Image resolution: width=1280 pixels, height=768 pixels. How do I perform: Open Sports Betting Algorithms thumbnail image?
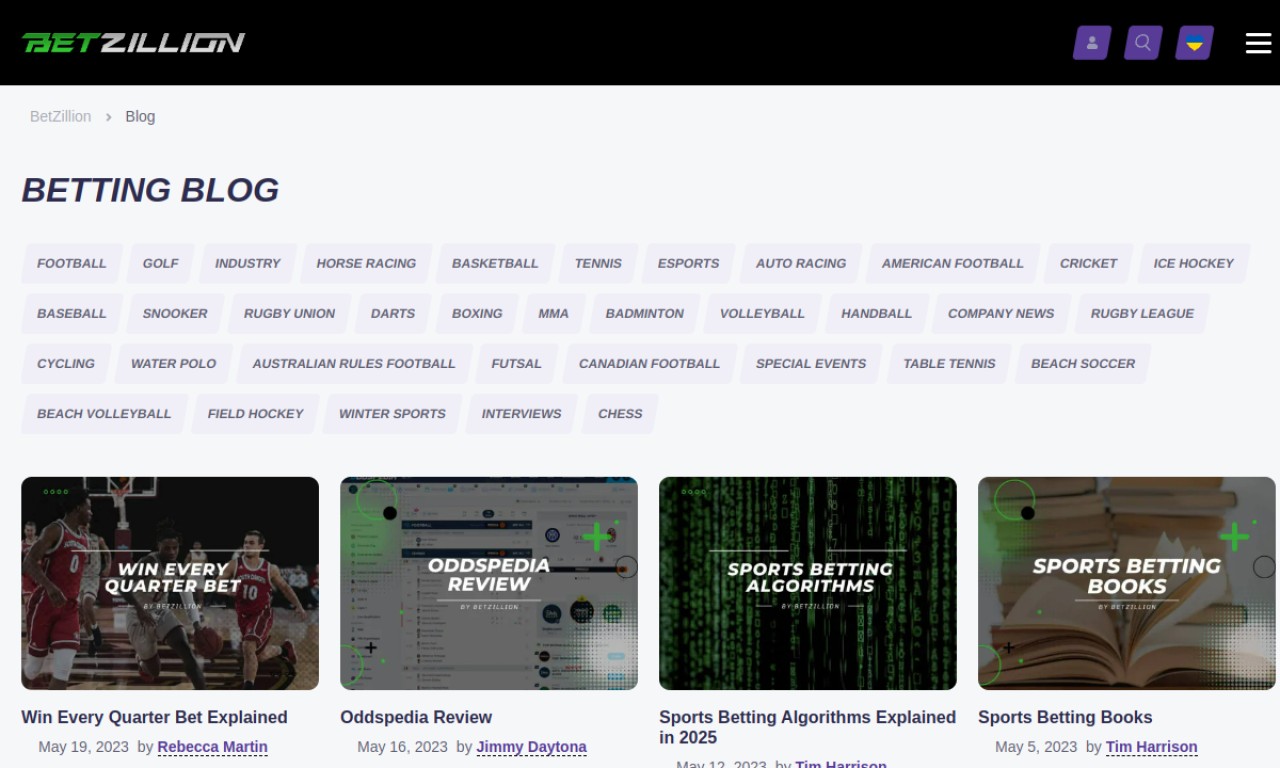click(808, 583)
